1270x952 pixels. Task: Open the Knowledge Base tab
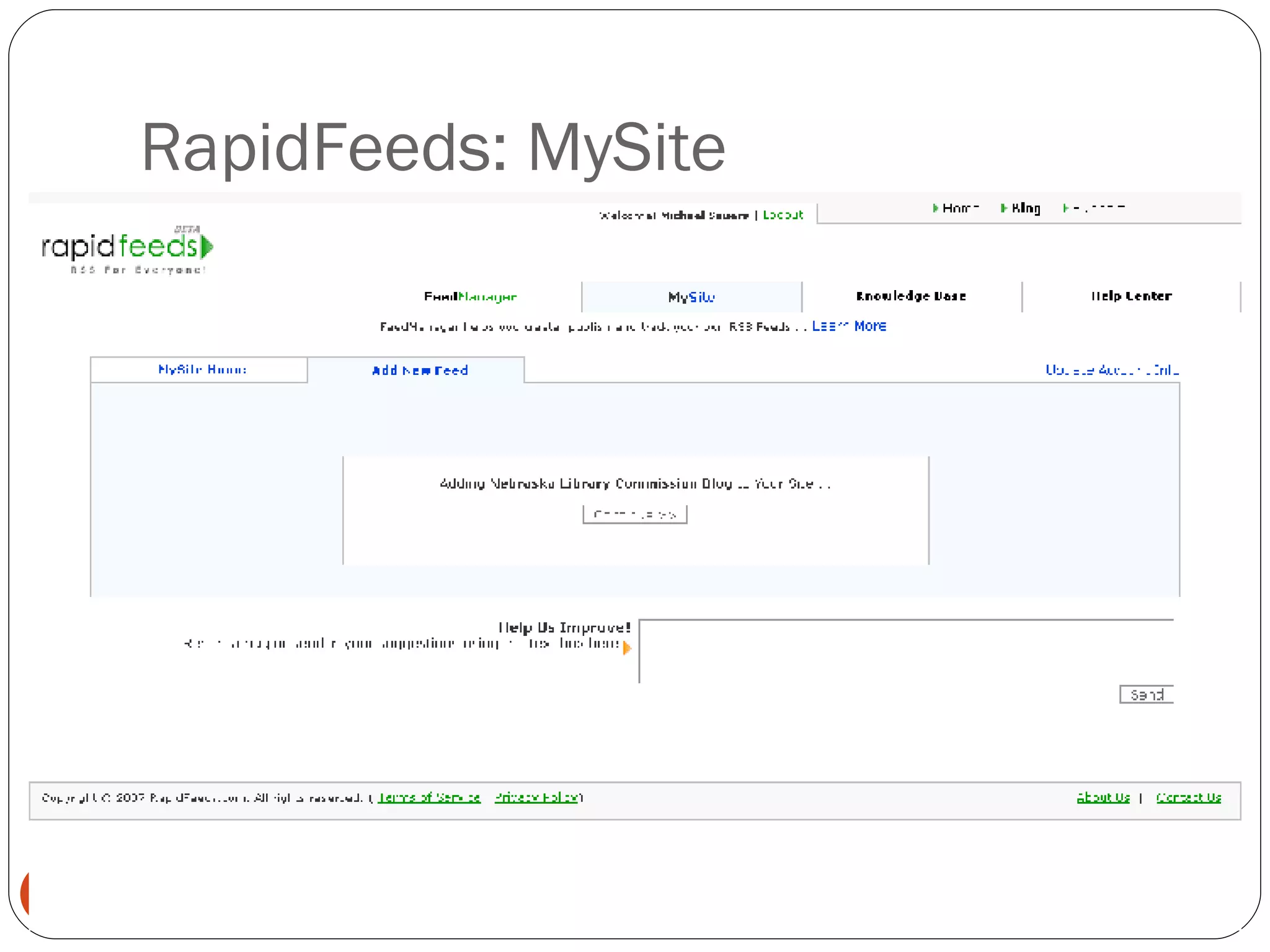(x=911, y=296)
